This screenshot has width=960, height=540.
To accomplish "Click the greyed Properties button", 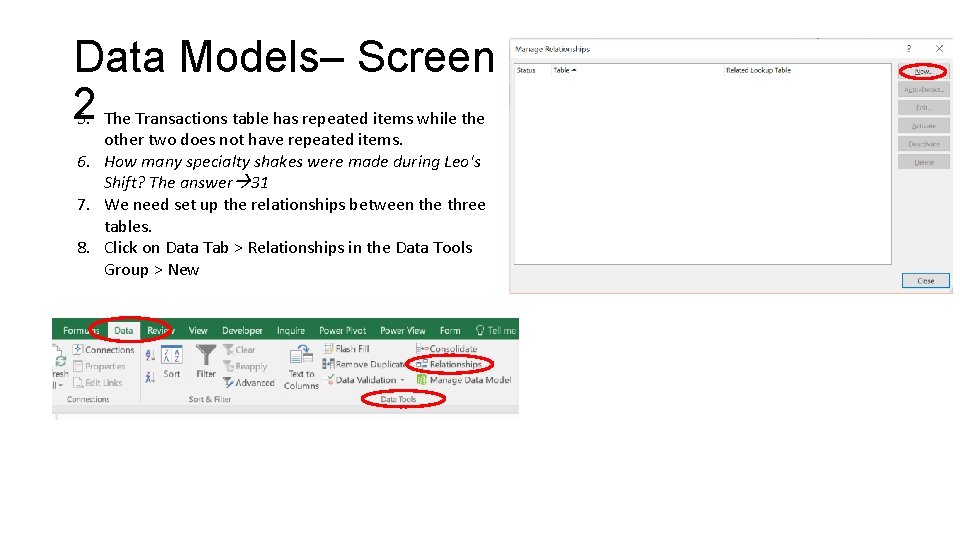I will pos(99,366).
